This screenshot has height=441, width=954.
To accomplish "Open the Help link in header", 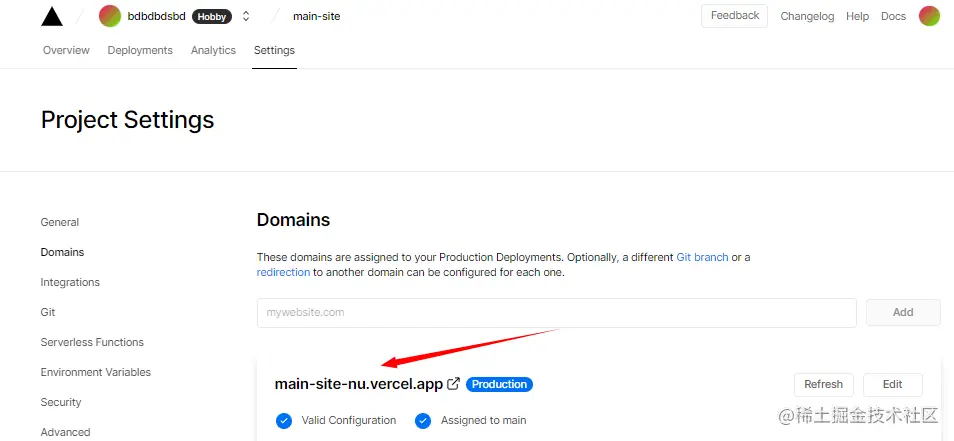I will pos(857,16).
